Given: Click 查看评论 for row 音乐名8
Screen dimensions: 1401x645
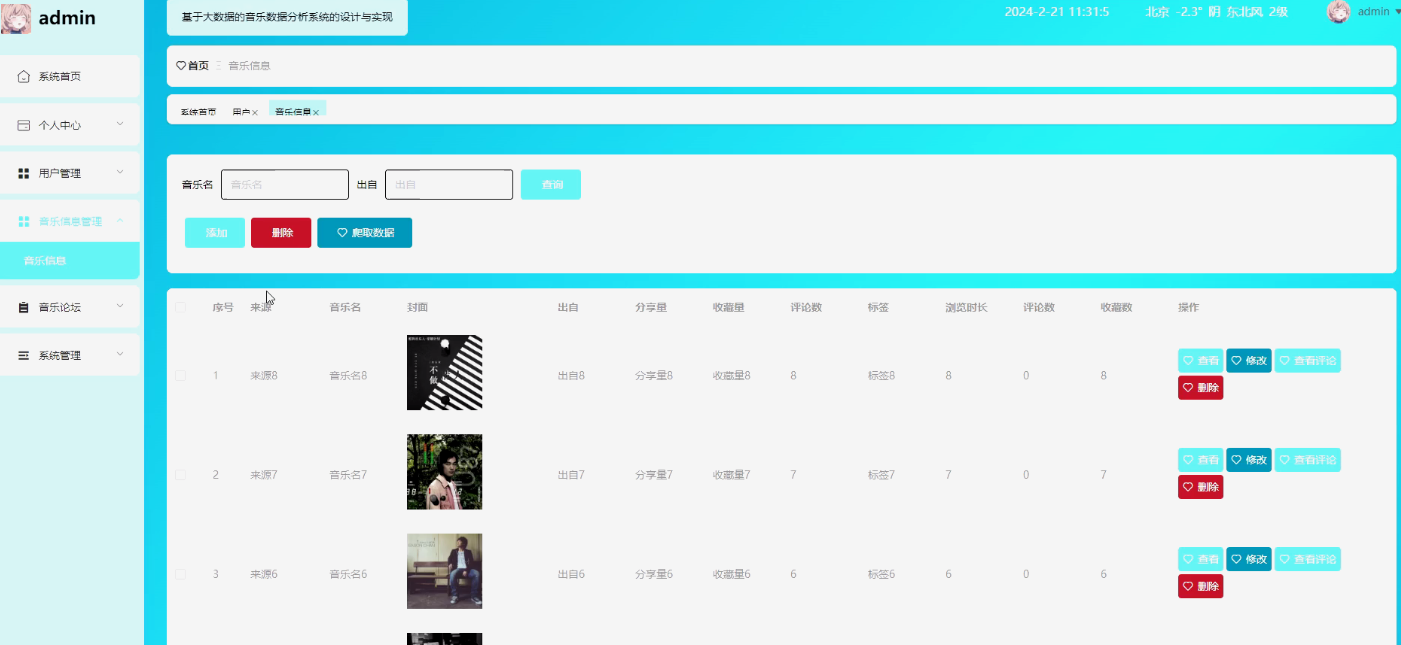Looking at the screenshot, I should point(1307,361).
